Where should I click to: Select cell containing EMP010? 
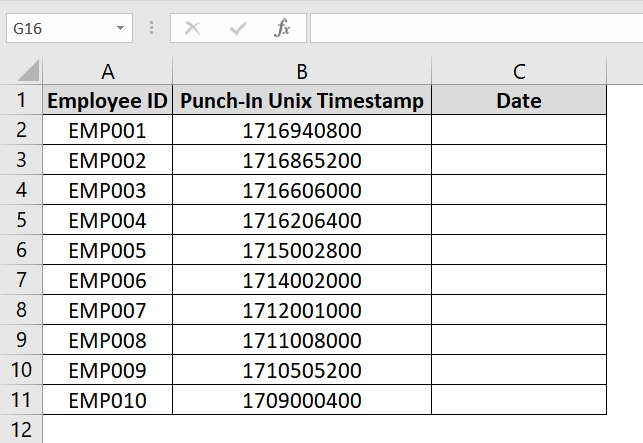(x=107, y=399)
